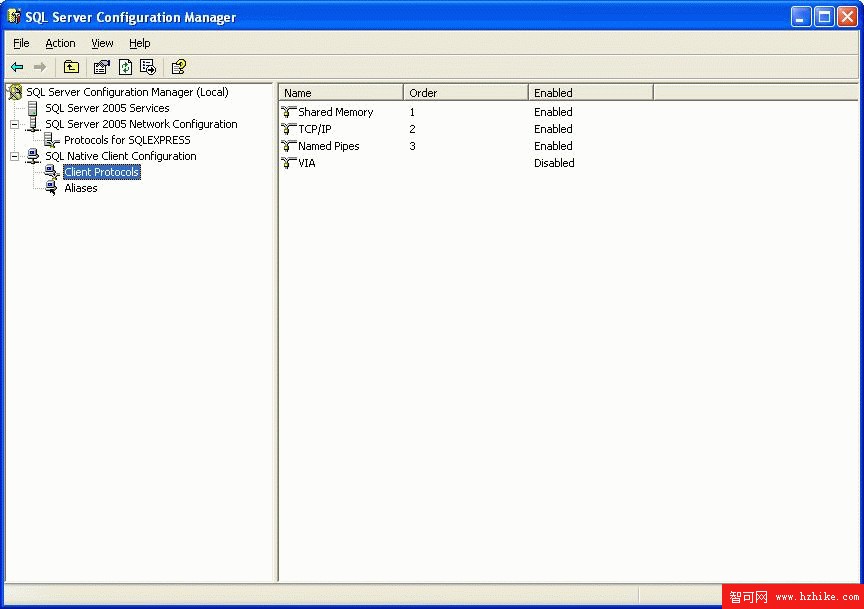Click the Refresh toolbar icon

pyautogui.click(x=125, y=67)
